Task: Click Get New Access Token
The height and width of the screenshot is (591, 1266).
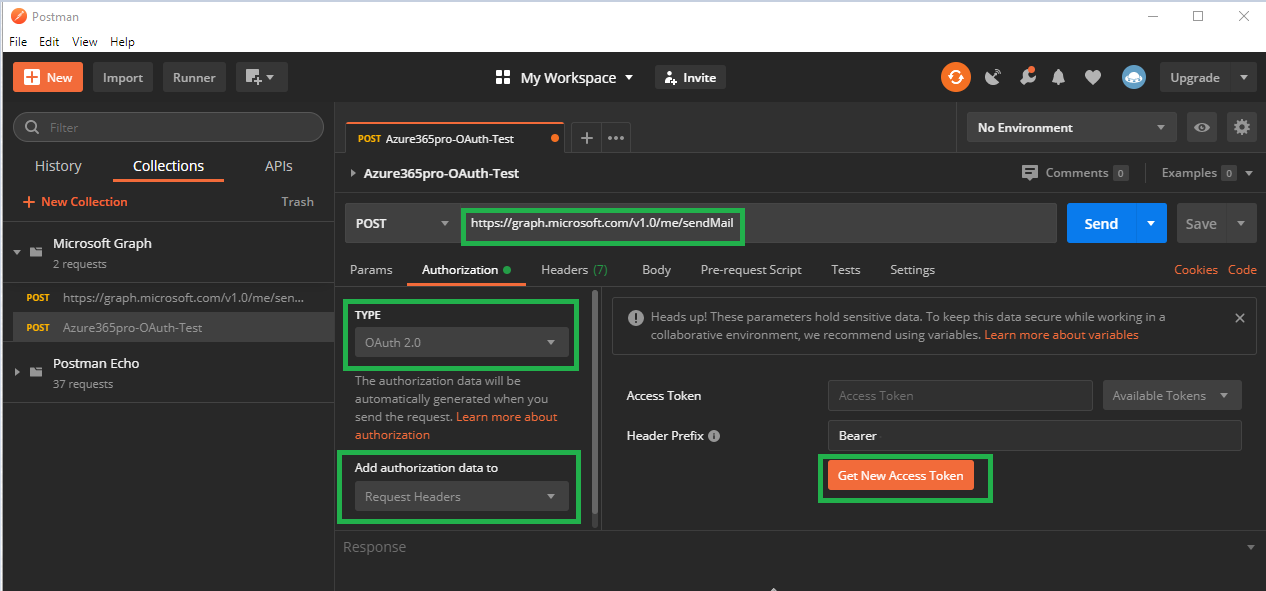Action: point(900,475)
